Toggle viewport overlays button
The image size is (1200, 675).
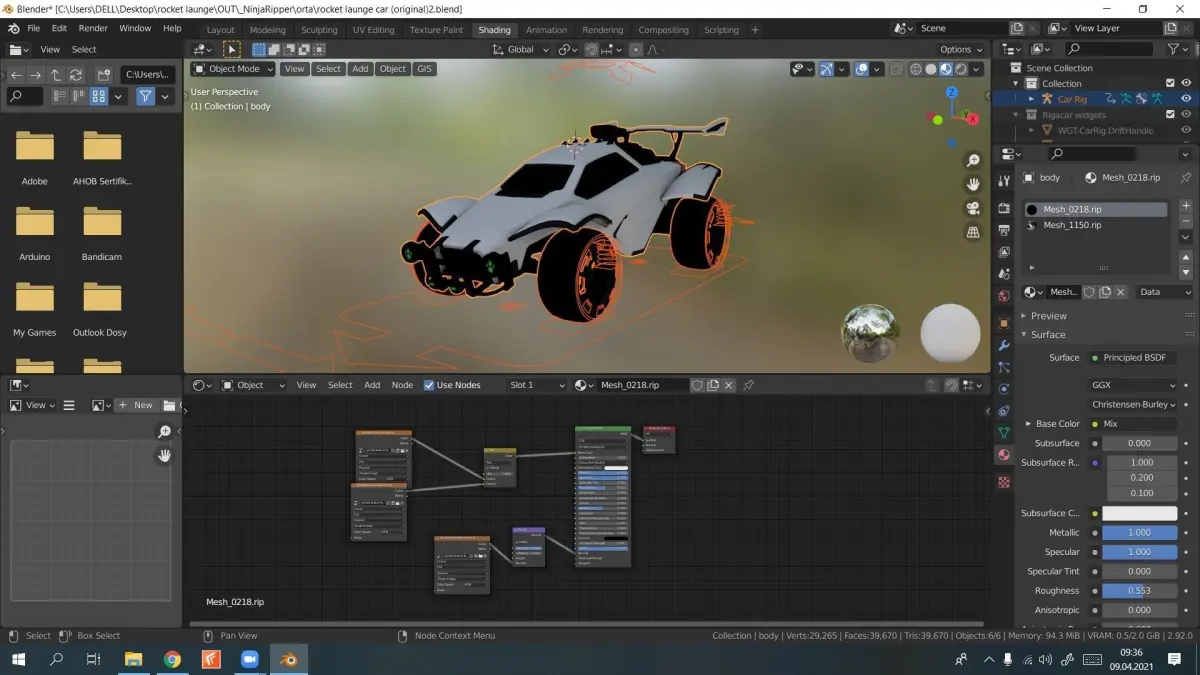[861, 69]
